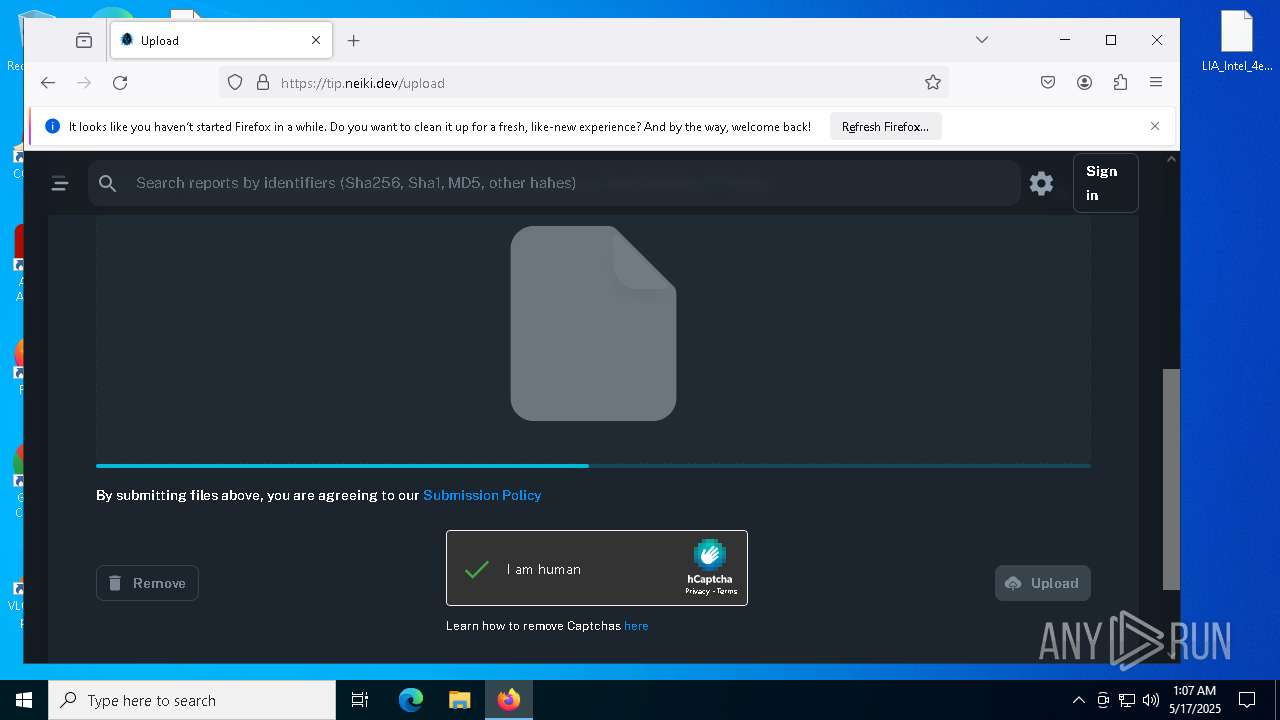Open the volume tray icon
The image size is (1280, 720).
point(1151,700)
